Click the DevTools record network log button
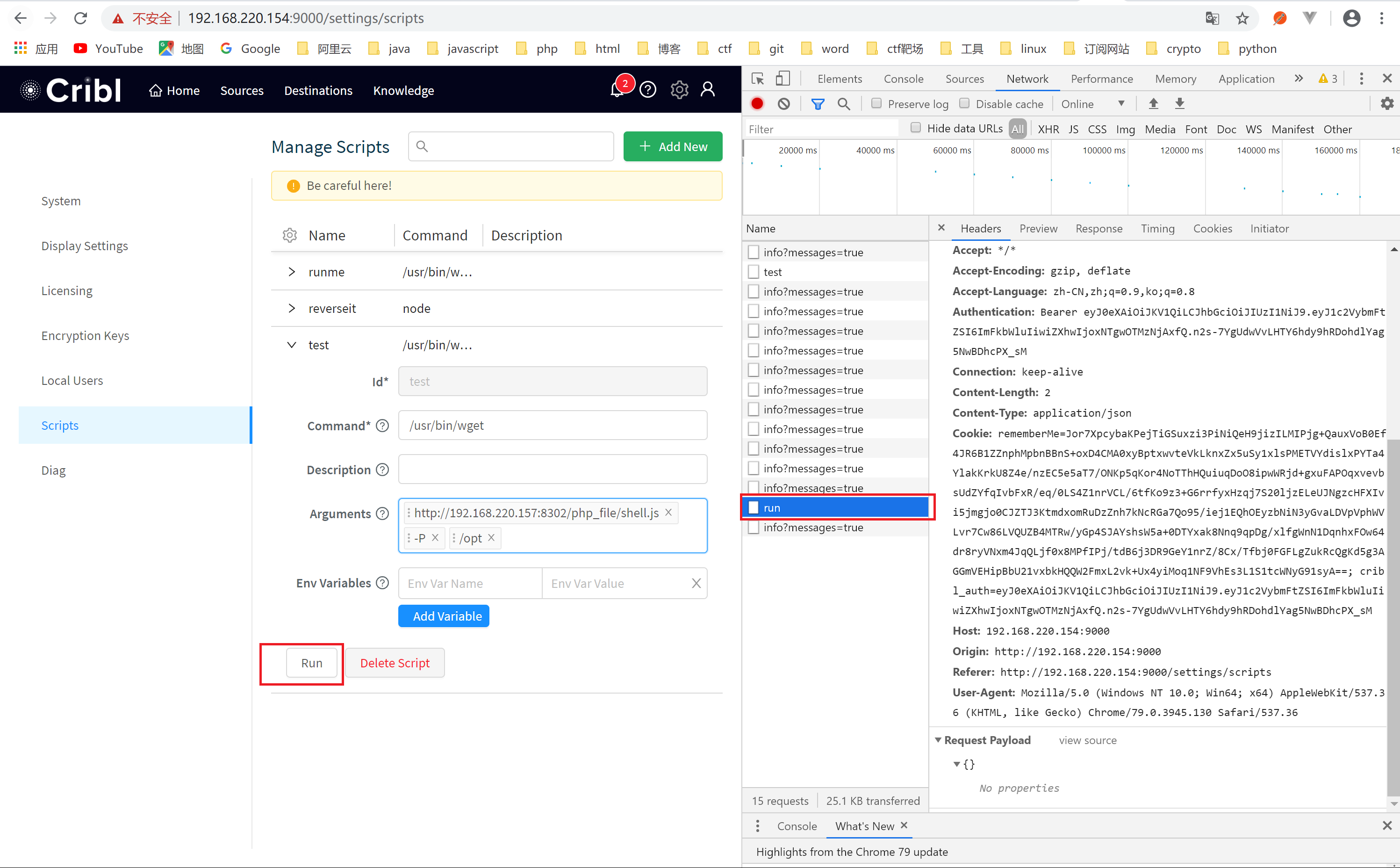The width and height of the screenshot is (1400, 868). (x=757, y=104)
